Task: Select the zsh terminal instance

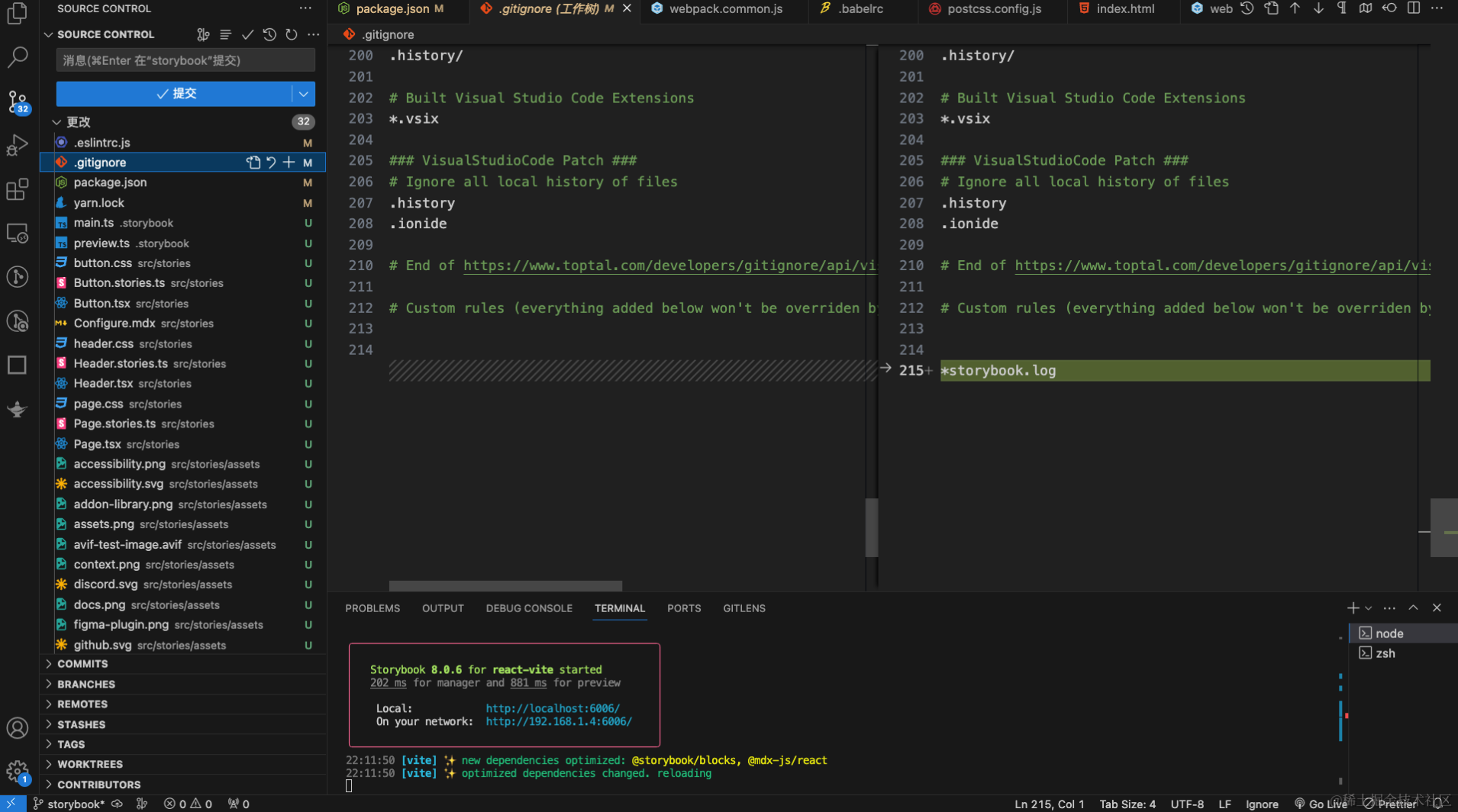Action: click(1403, 653)
